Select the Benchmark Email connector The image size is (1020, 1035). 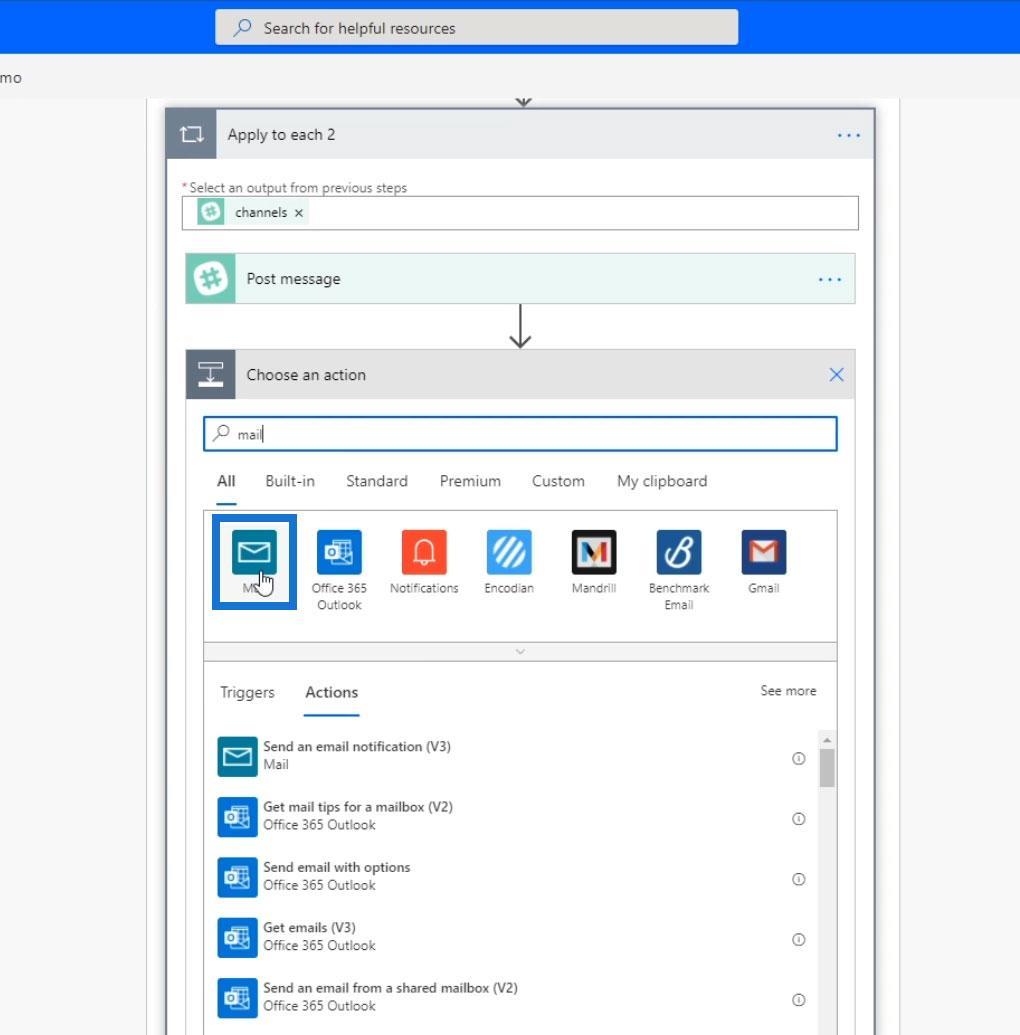click(679, 552)
